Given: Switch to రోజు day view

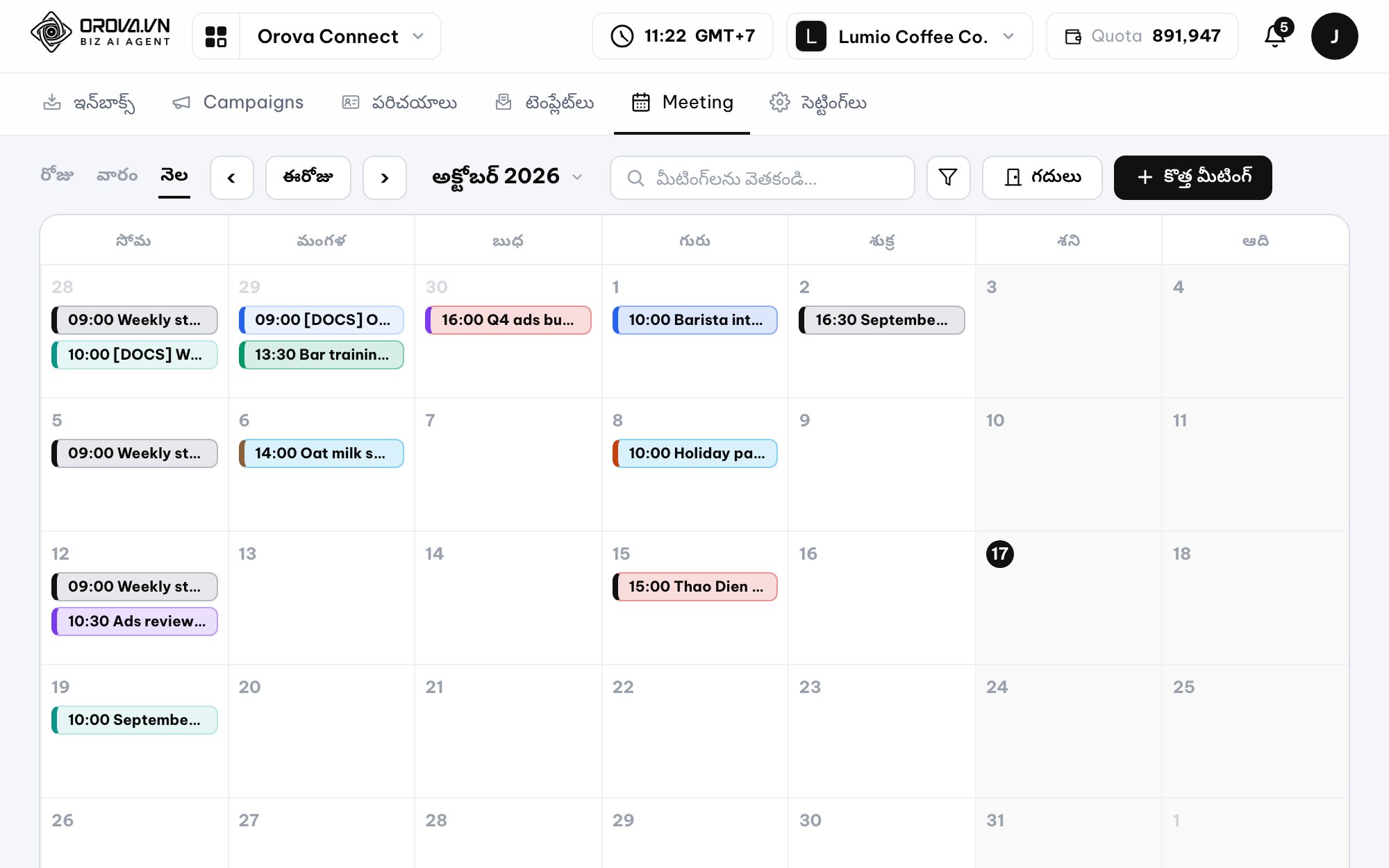Looking at the screenshot, I should click(57, 176).
